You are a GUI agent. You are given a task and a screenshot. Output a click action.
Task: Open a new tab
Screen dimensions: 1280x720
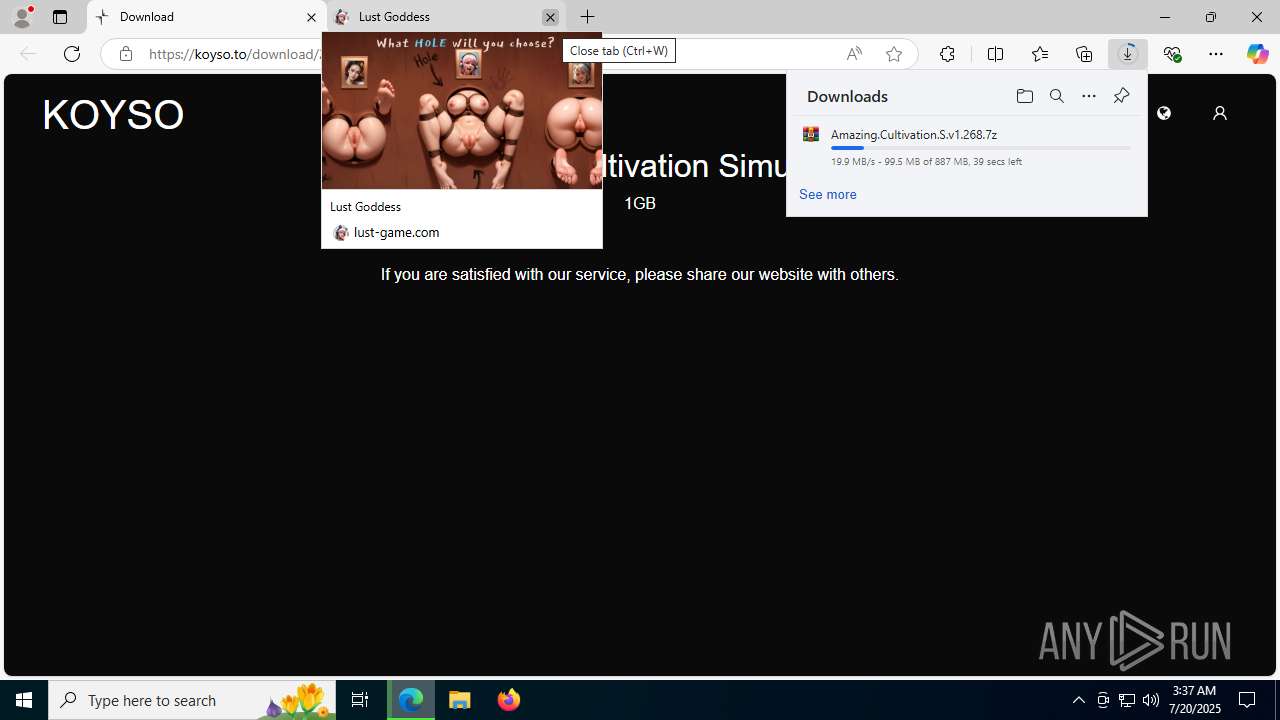pos(588,17)
